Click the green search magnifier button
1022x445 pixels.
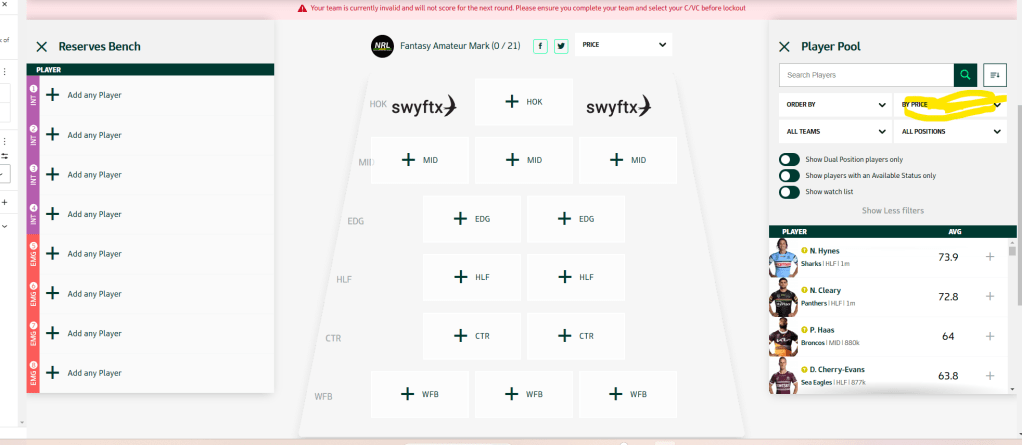pos(965,75)
